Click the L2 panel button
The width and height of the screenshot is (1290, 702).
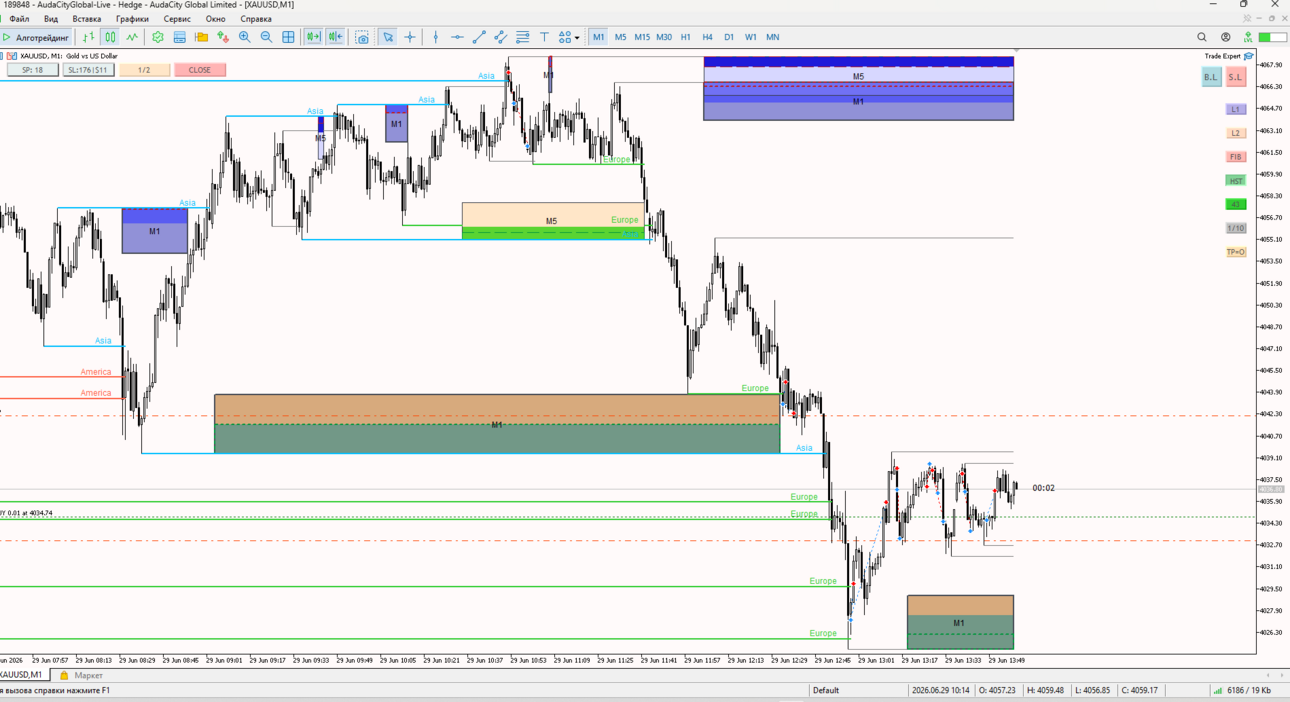click(1236, 133)
